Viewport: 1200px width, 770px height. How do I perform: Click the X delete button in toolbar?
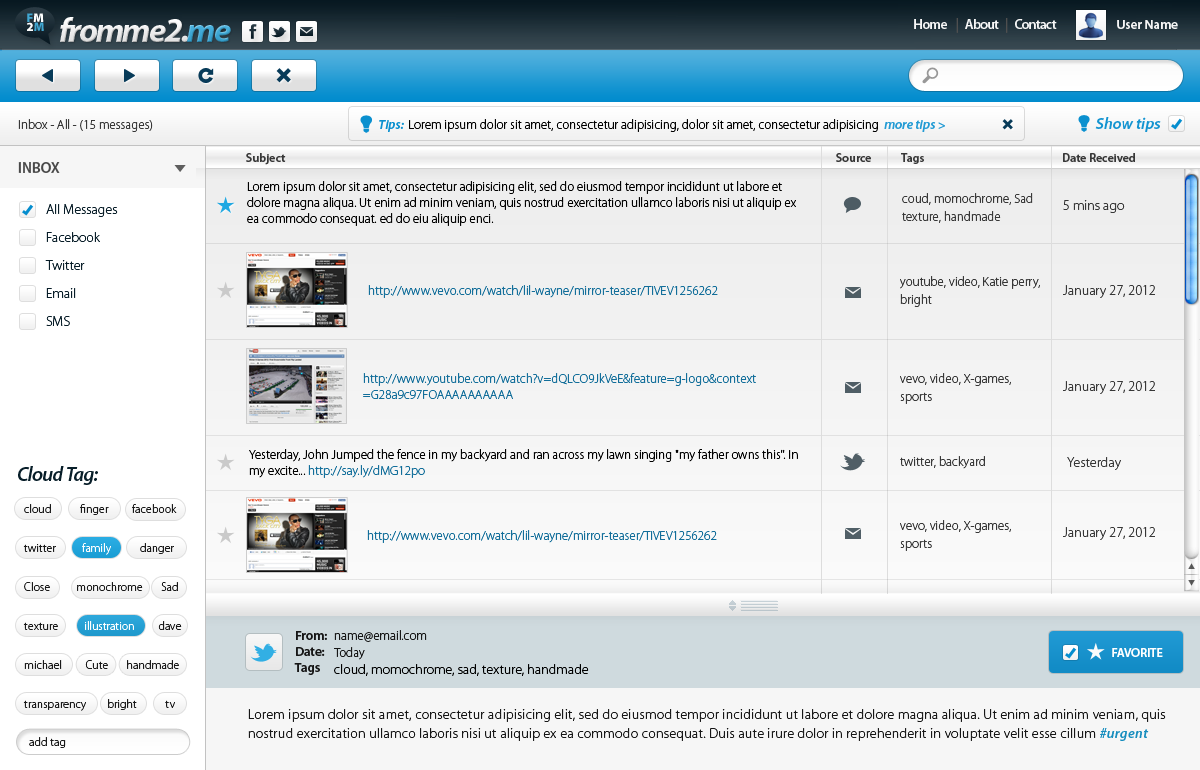tap(283, 75)
